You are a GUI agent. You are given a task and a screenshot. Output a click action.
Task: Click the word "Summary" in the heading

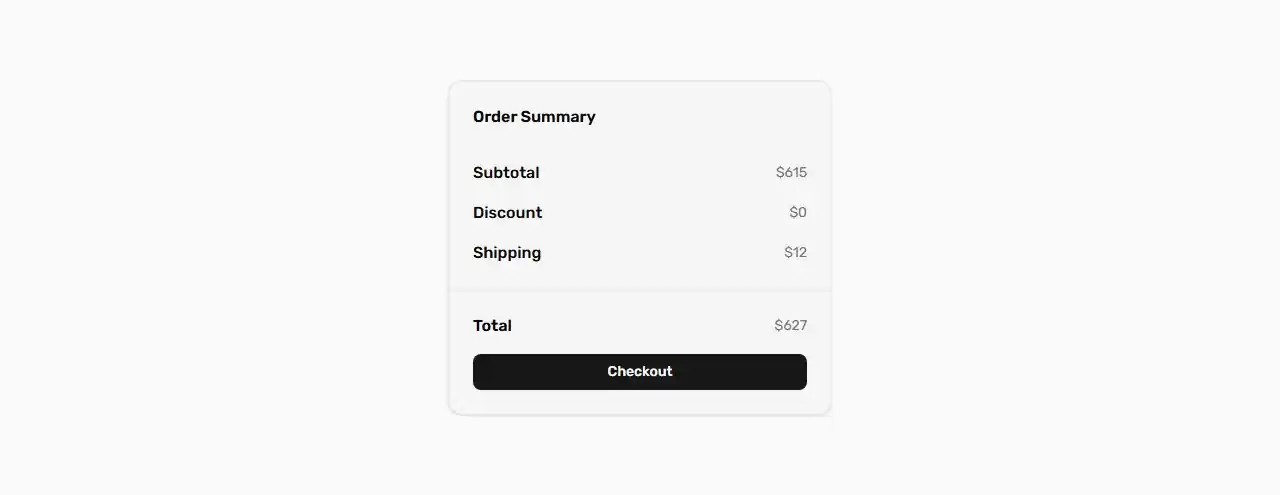(558, 117)
